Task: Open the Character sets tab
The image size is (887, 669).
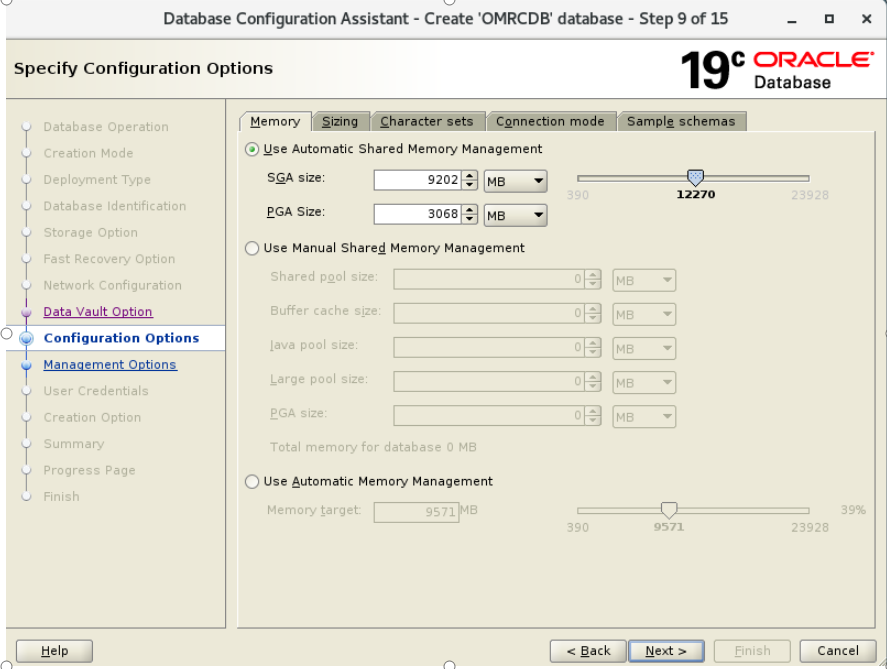Action: [428, 121]
